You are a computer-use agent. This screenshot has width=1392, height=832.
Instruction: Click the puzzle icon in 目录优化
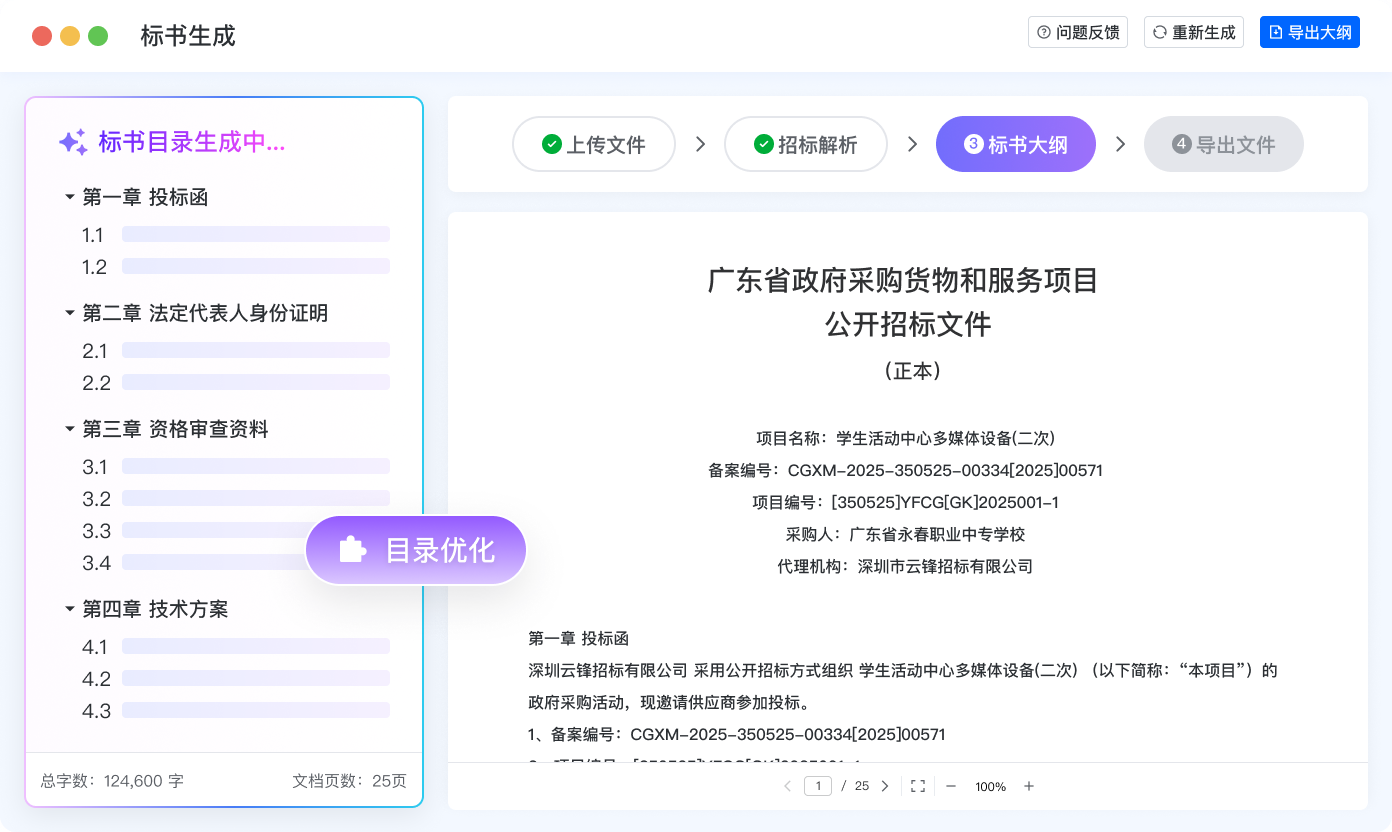click(x=352, y=550)
